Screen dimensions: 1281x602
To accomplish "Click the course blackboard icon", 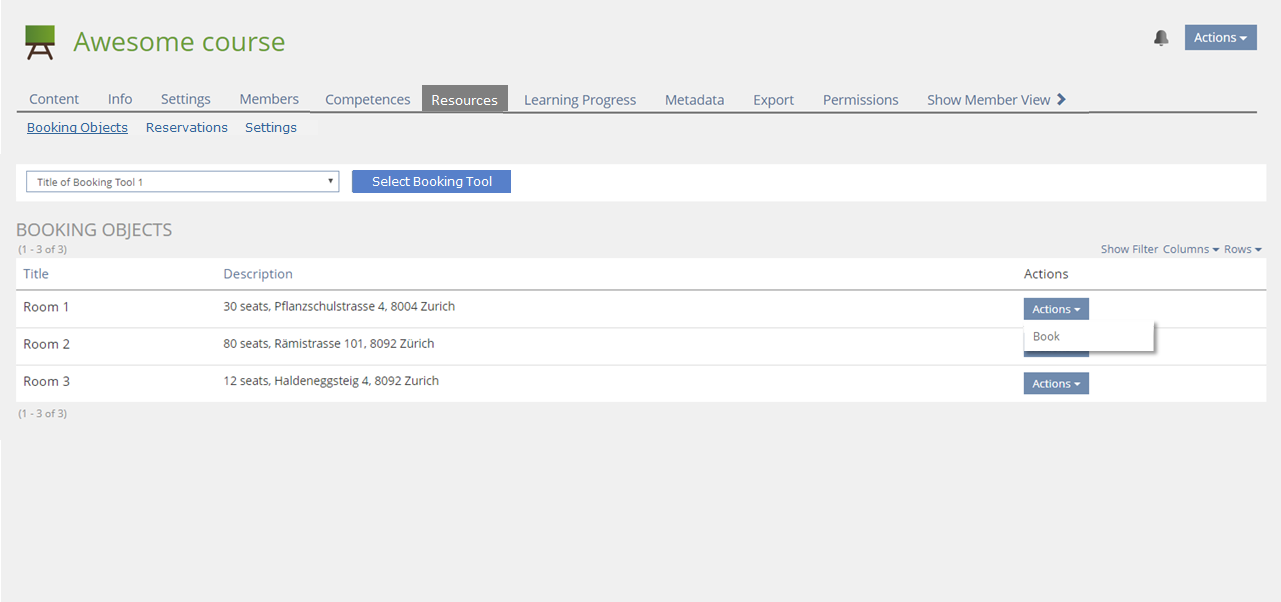I will pos(40,42).
